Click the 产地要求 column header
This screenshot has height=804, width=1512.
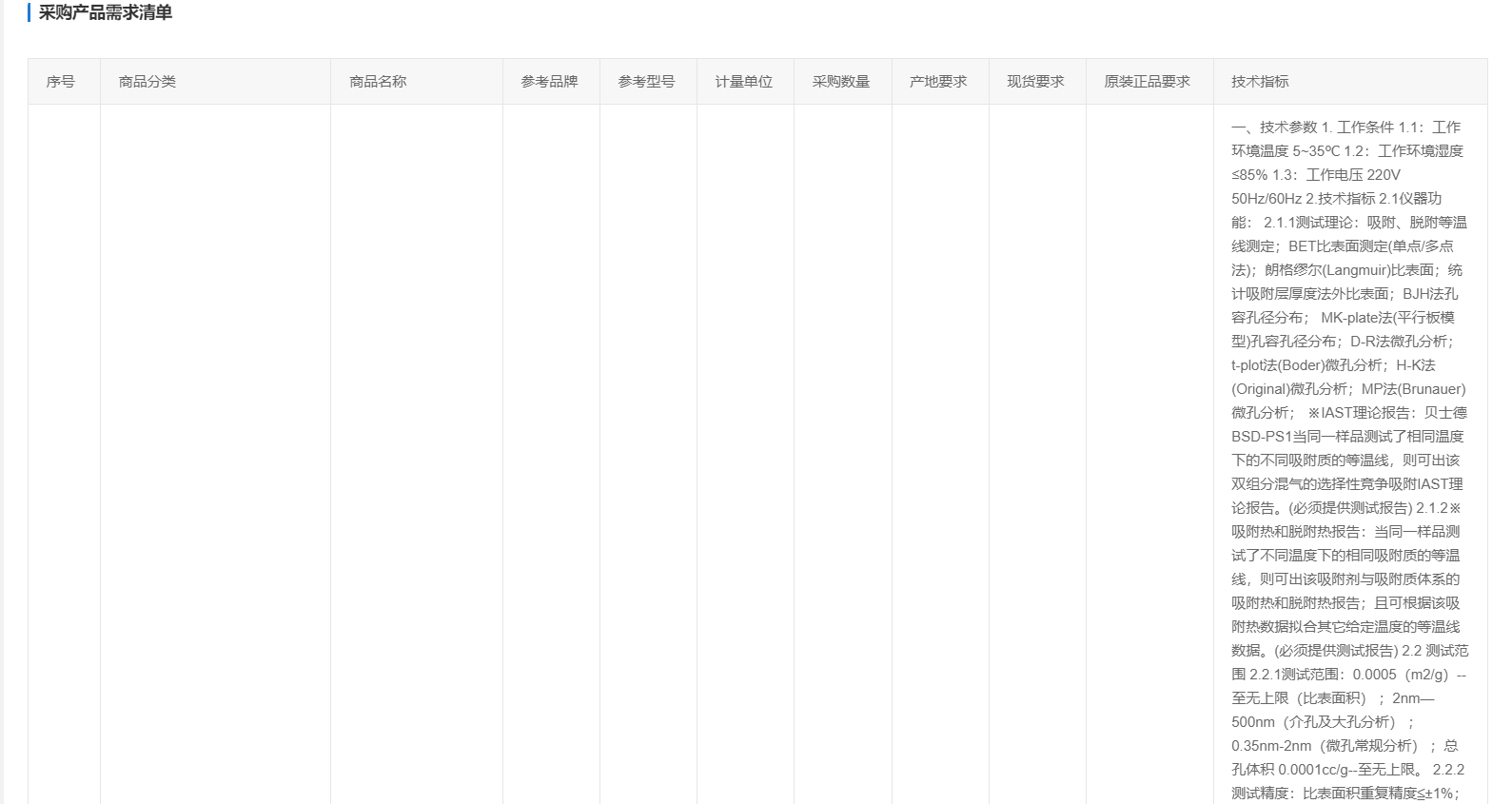point(938,82)
